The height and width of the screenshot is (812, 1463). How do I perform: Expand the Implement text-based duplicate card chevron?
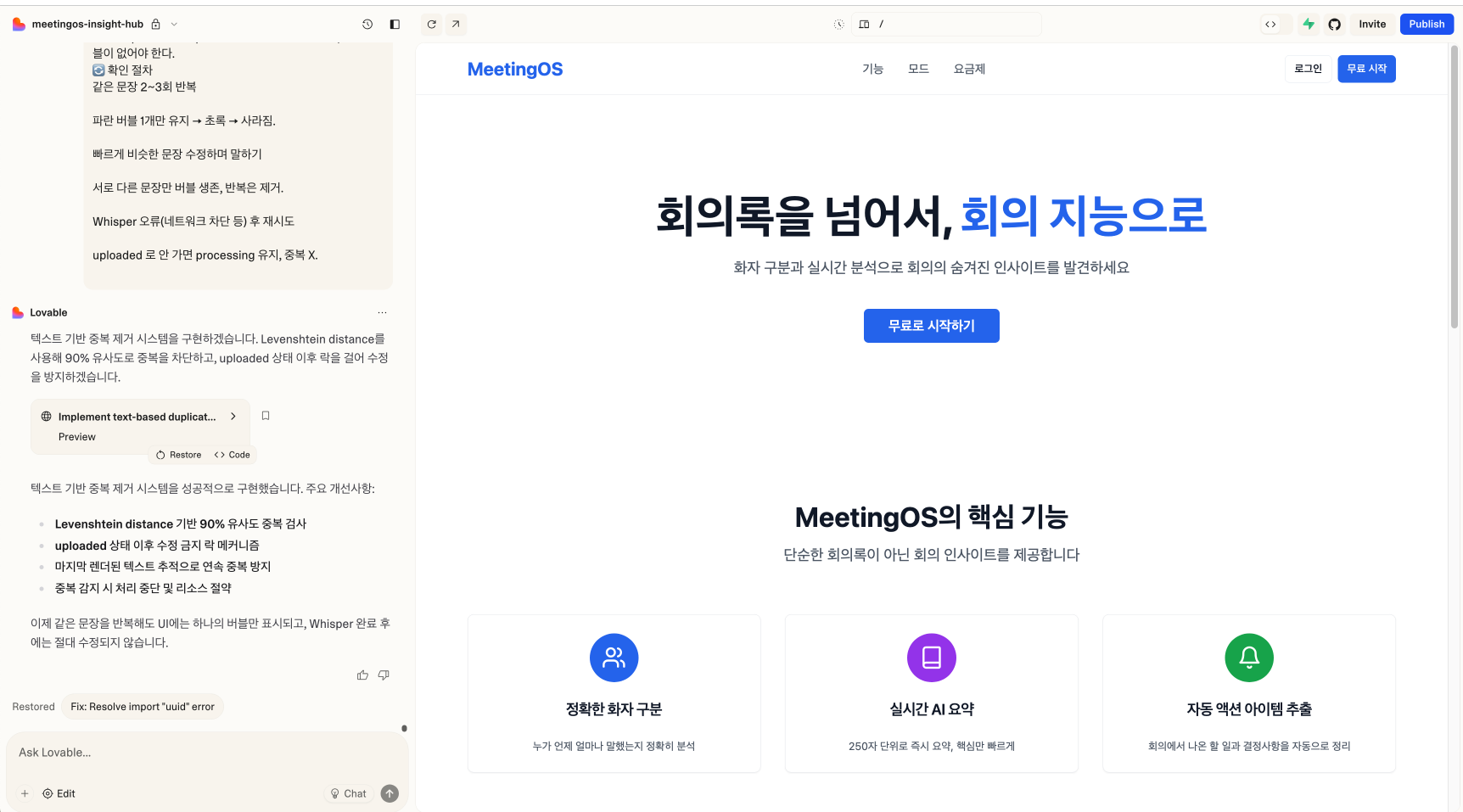tap(233, 417)
